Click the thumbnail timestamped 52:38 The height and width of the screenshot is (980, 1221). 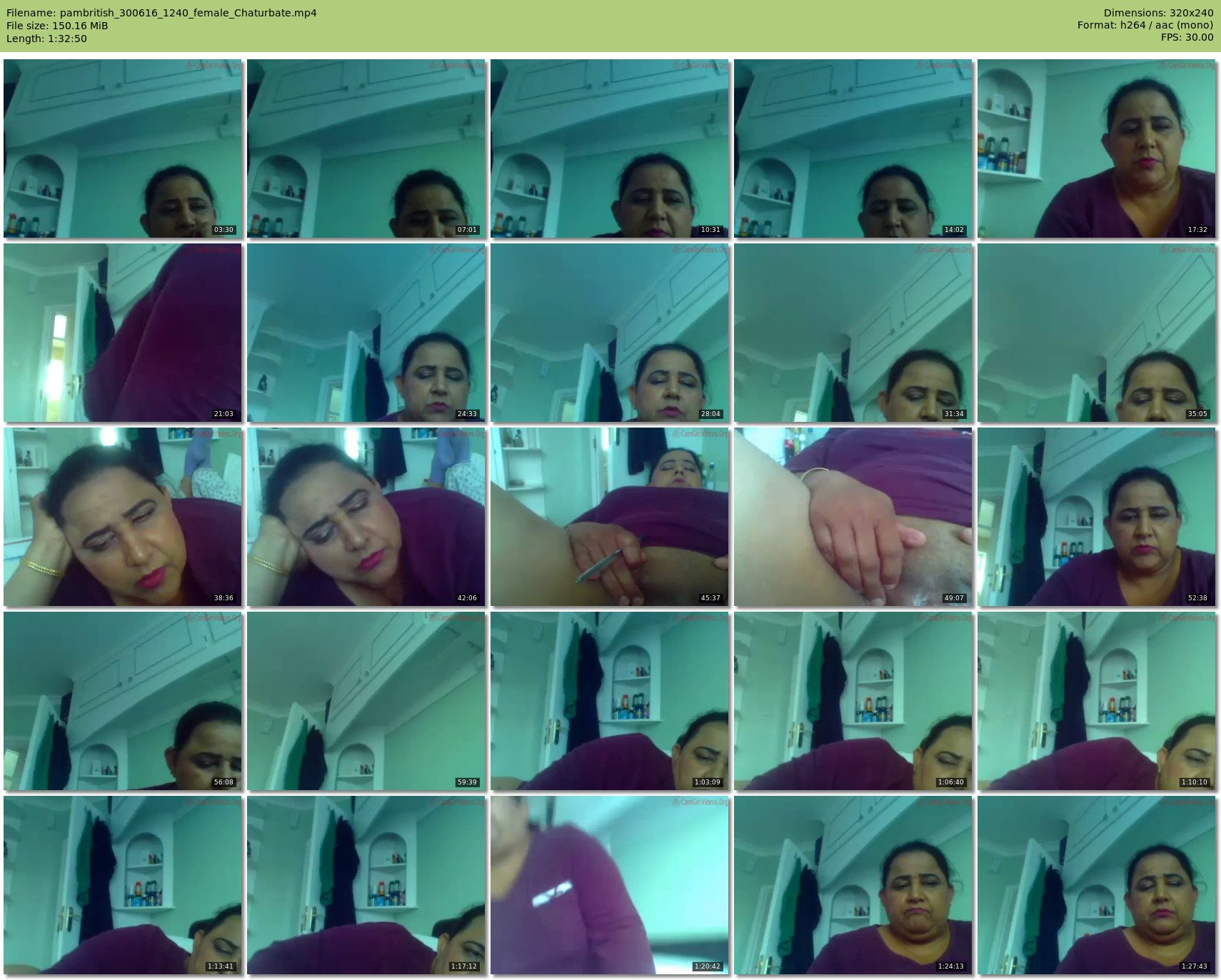point(1097,517)
